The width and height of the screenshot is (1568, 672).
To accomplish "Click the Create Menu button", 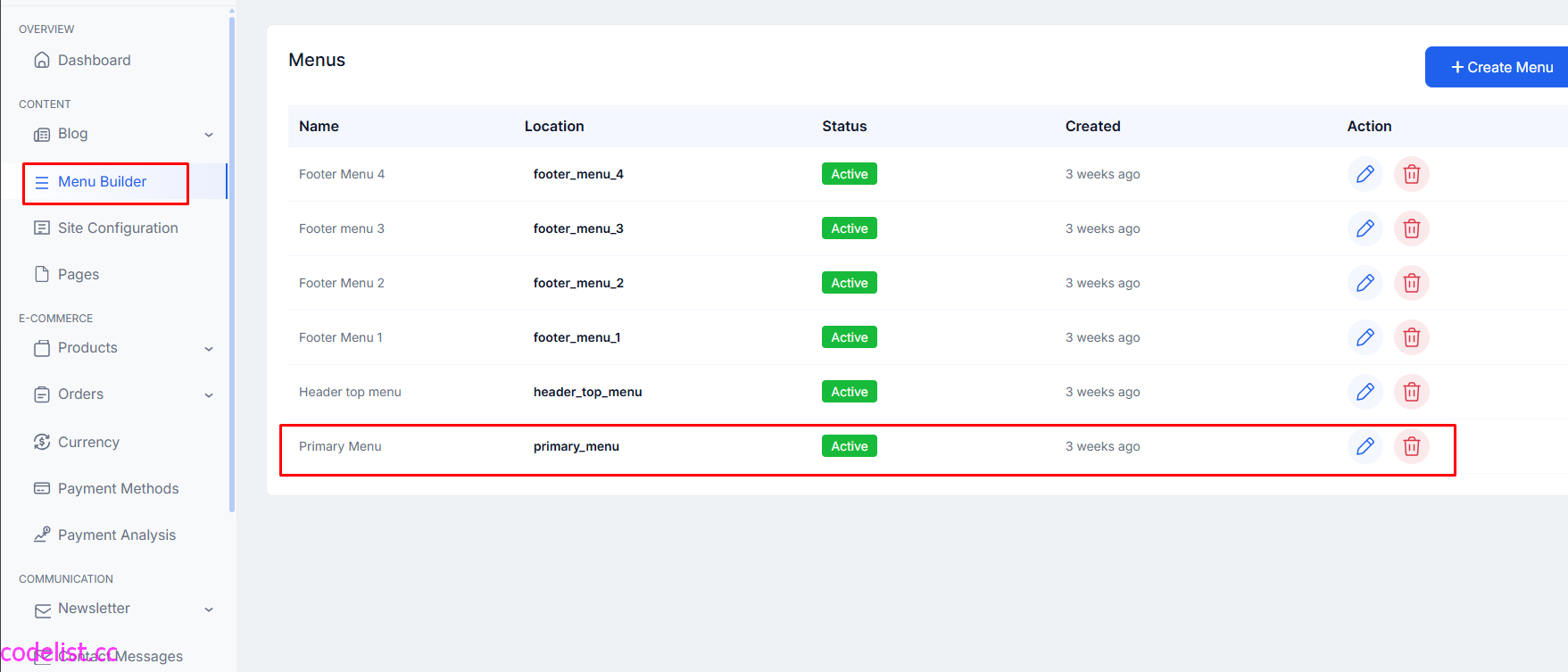I will click(1497, 67).
